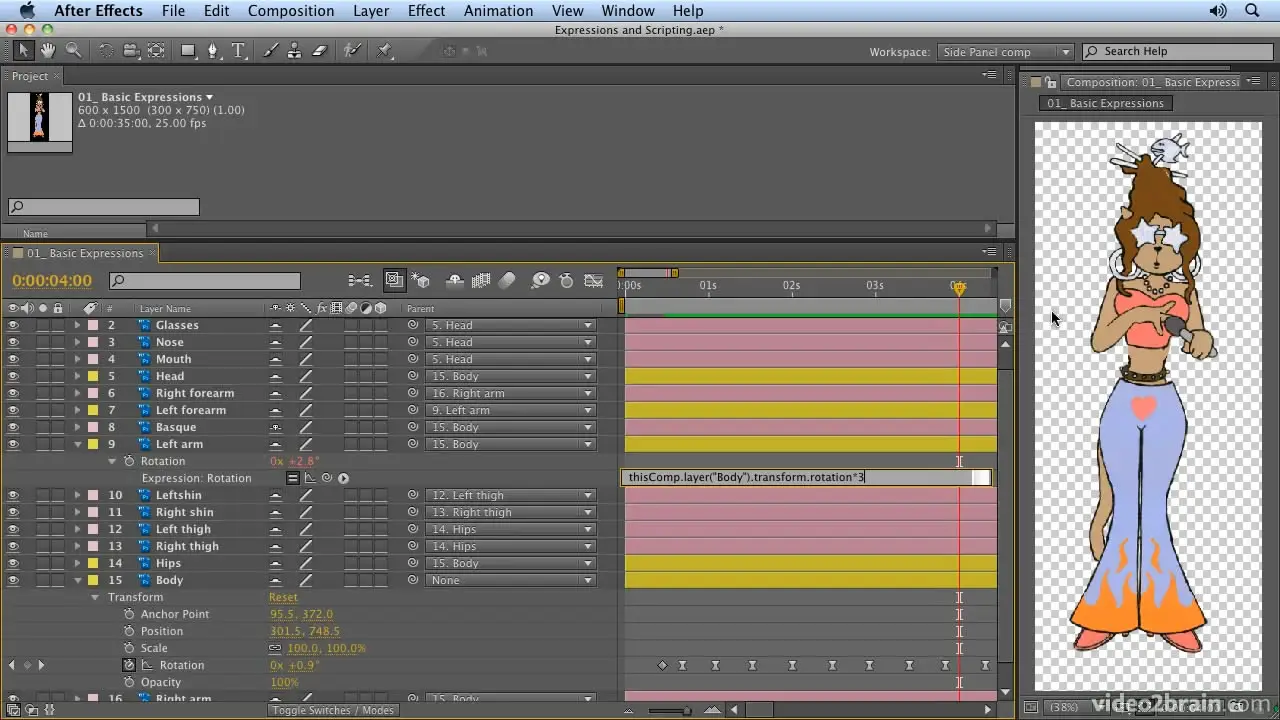This screenshot has width=1280, height=720.
Task: Show expression post-graph icon
Action: click(x=309, y=478)
